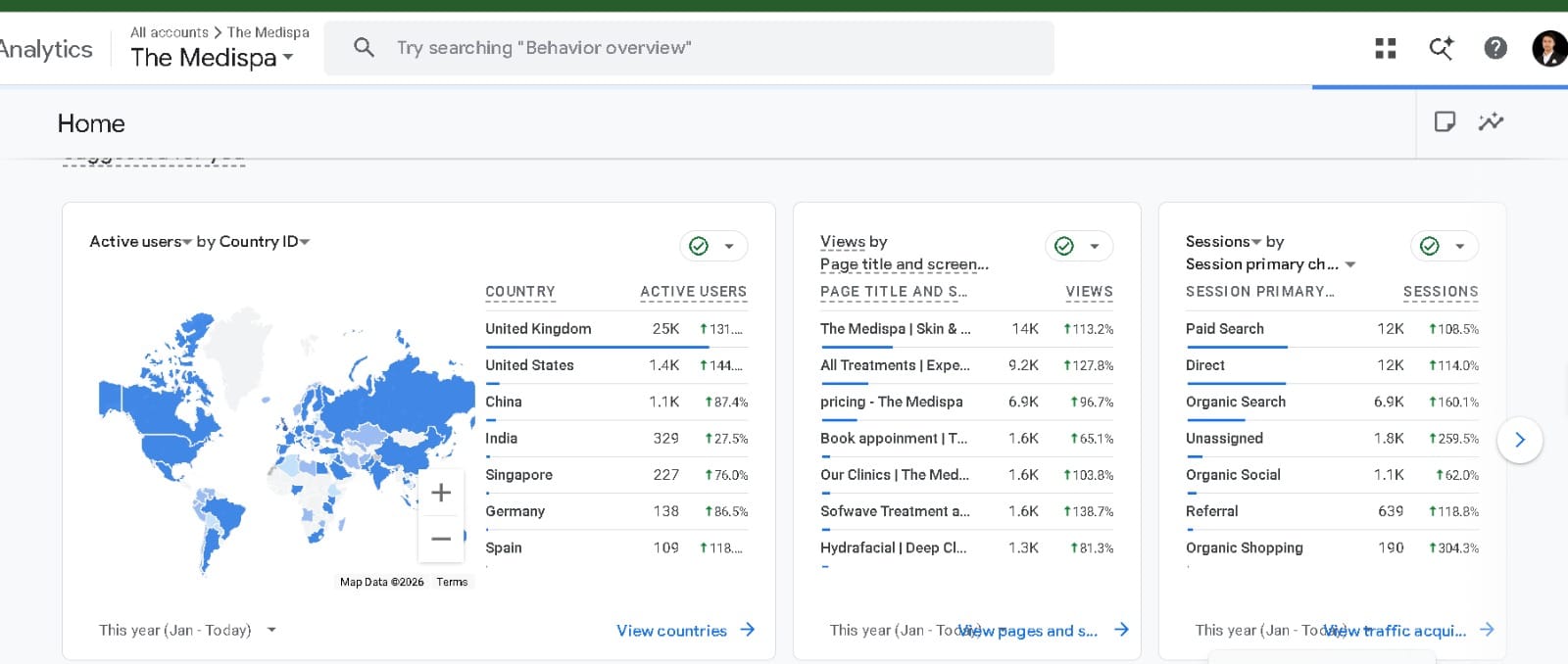Select the United States country row
Screen dimensions: 1568x664
[616, 365]
